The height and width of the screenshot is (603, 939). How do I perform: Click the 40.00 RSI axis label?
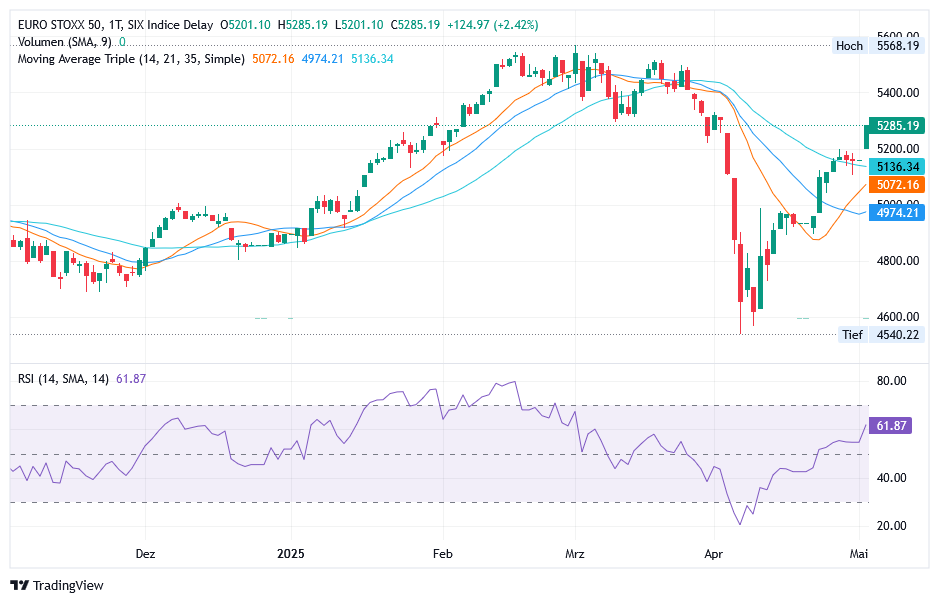pyautogui.click(x=892, y=478)
